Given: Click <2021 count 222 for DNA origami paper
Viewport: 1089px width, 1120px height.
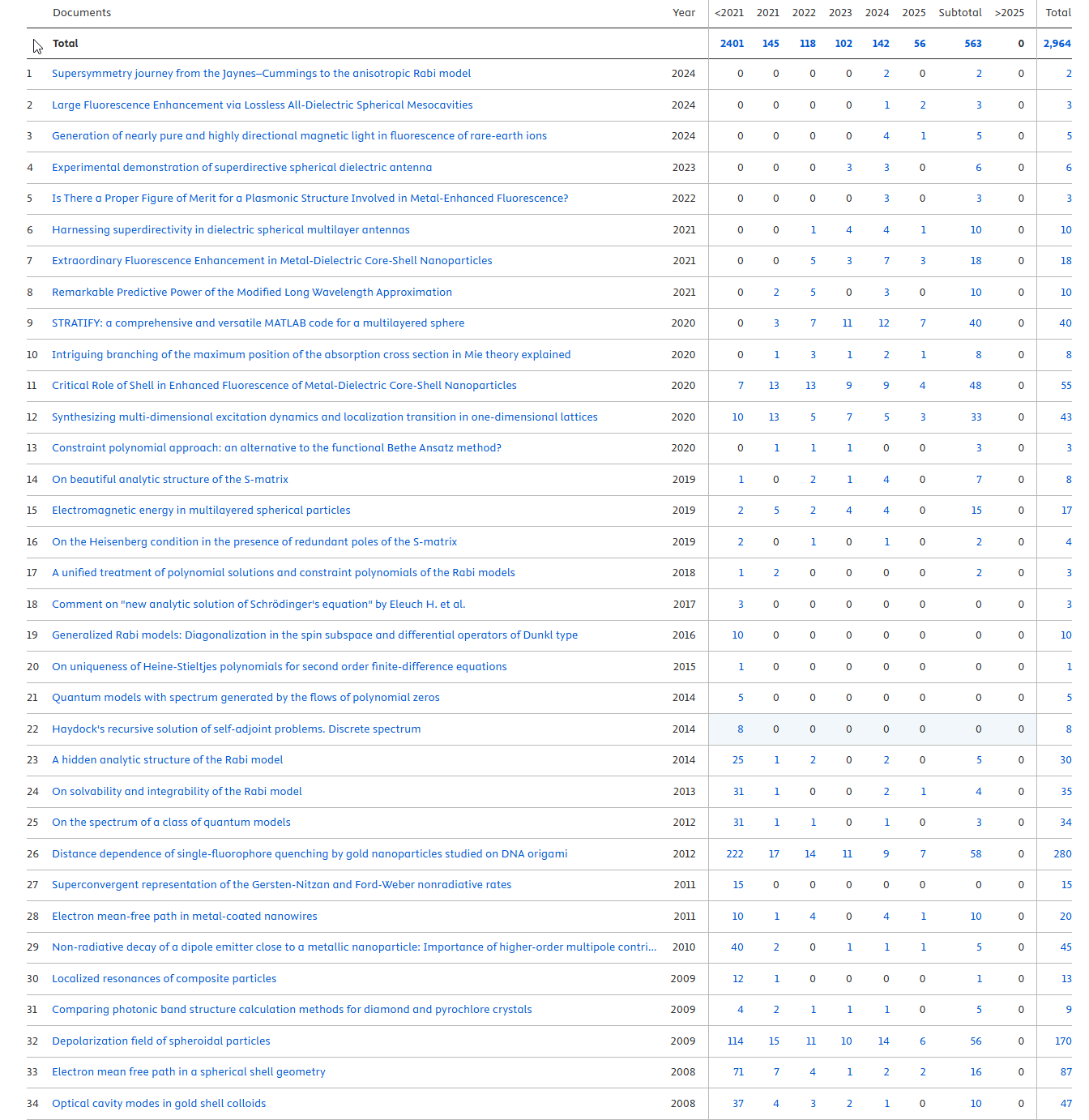Looking at the screenshot, I should click(735, 854).
